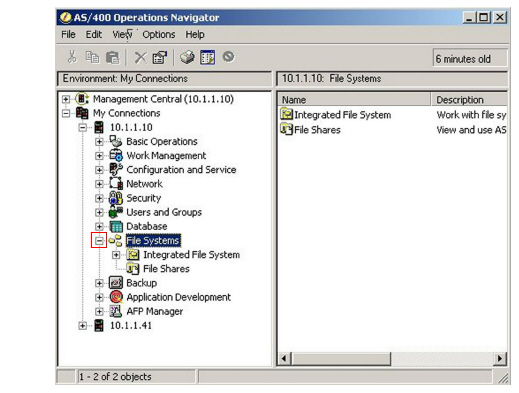This screenshot has height=393, width=519.
Task: Open the Options menu
Action: tap(159, 34)
